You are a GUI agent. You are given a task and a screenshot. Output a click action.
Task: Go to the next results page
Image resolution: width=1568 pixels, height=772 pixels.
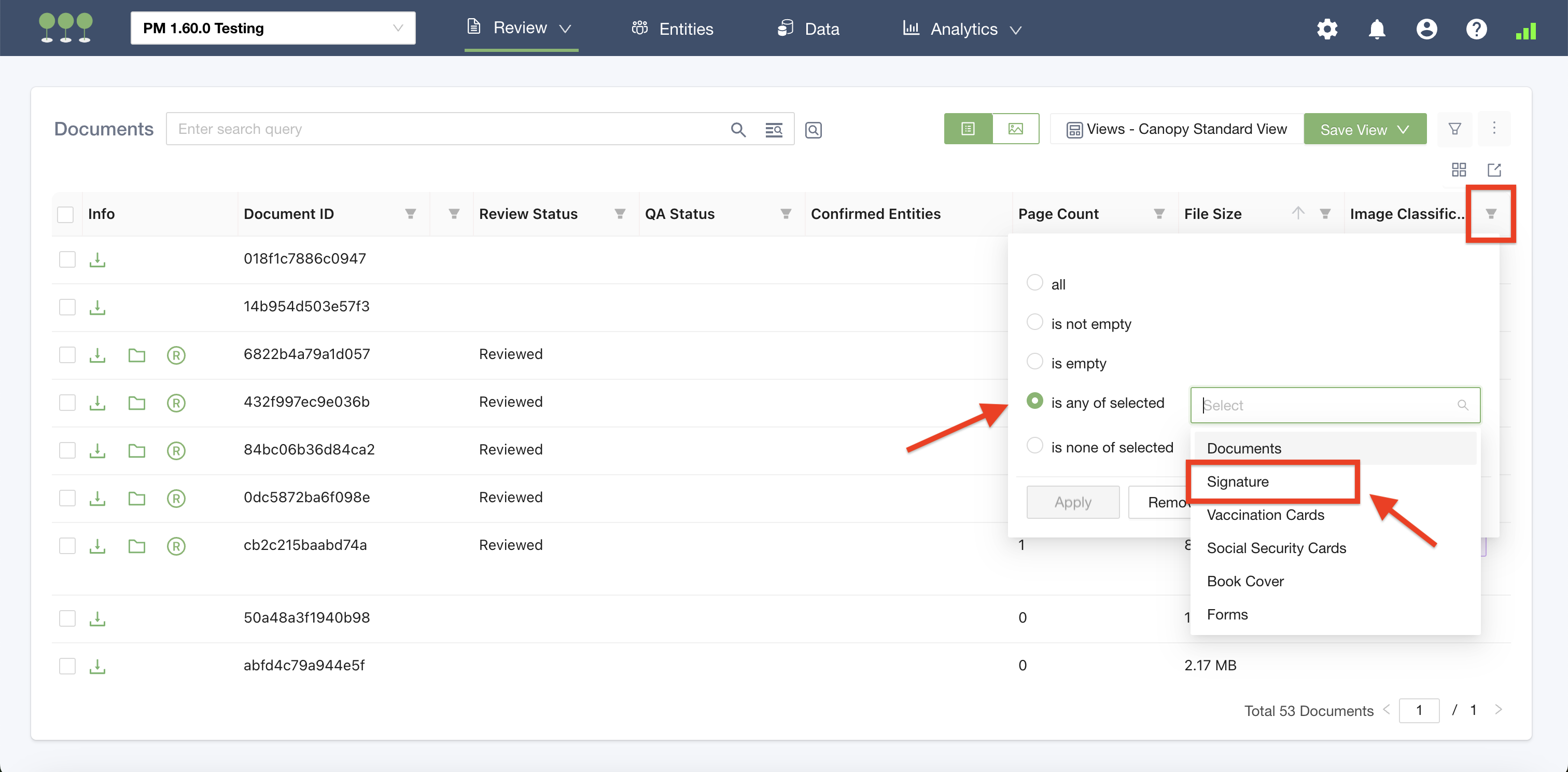[x=1498, y=709]
